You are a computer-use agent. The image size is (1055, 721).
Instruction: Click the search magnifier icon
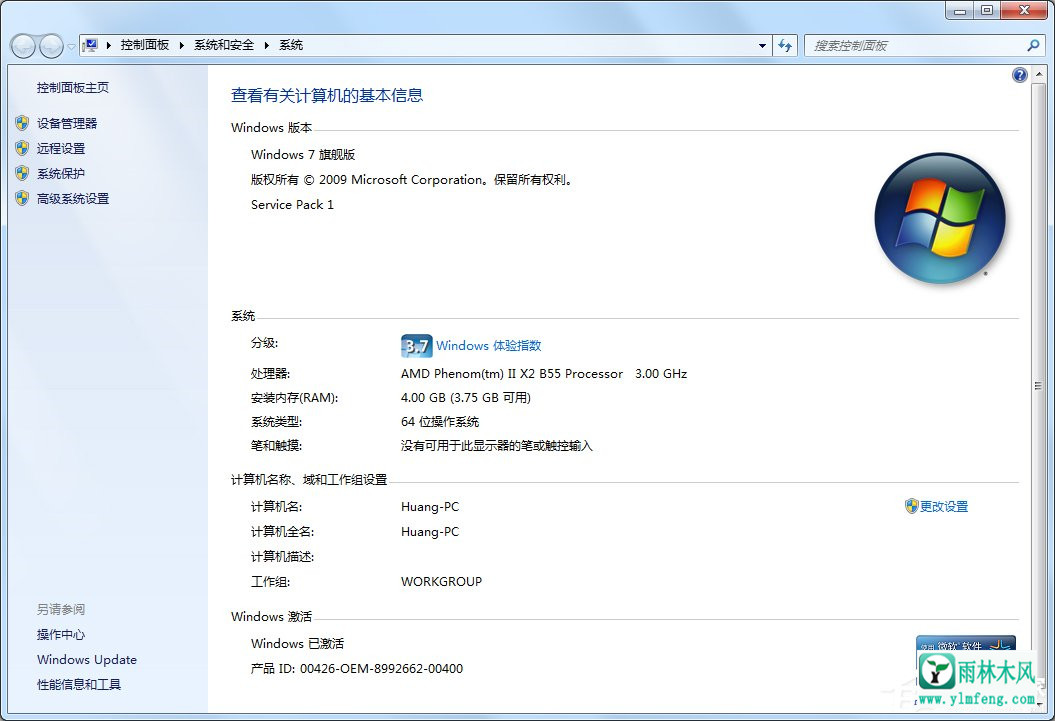[1033, 45]
